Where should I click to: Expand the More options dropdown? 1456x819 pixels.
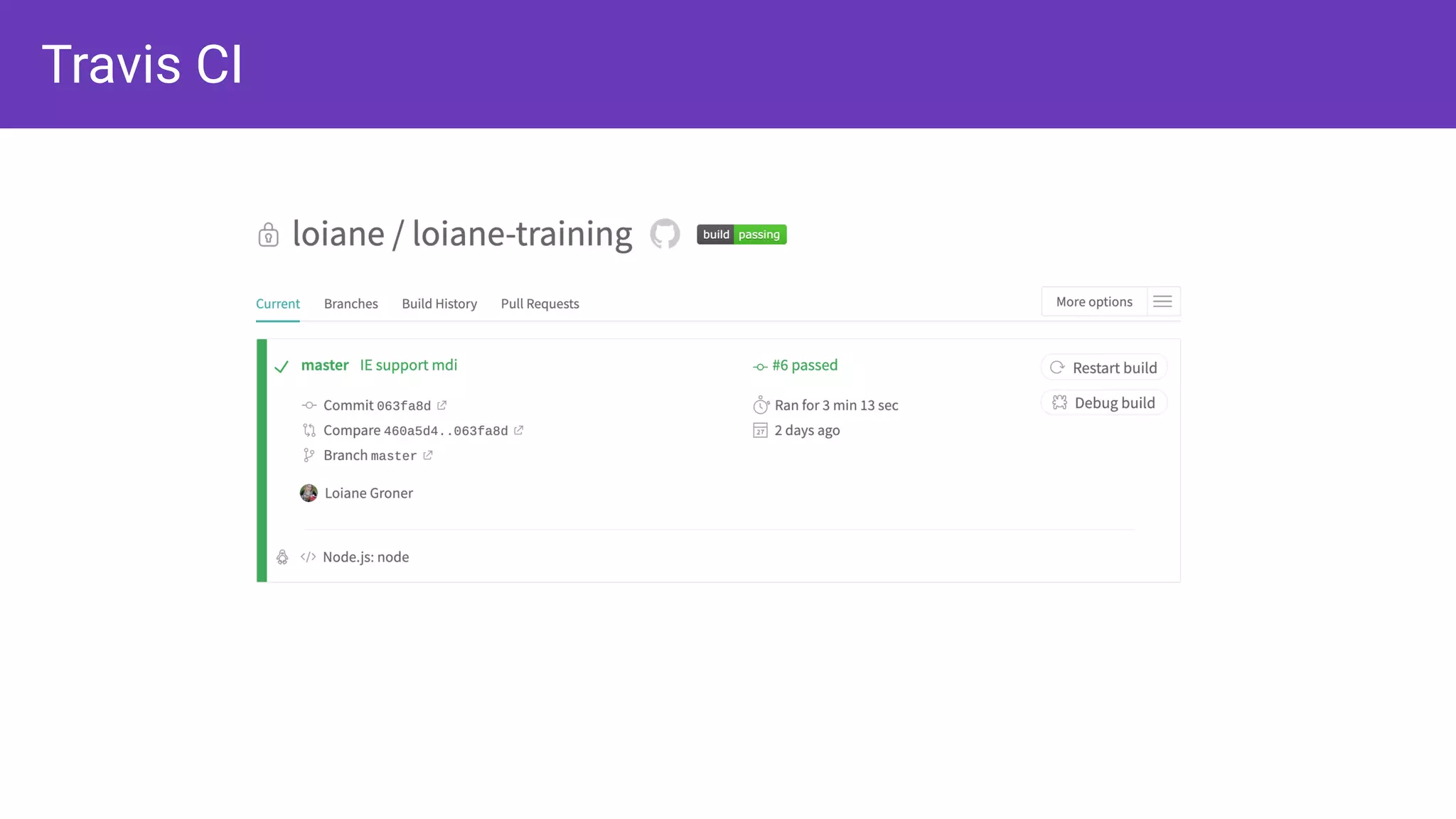(1093, 301)
